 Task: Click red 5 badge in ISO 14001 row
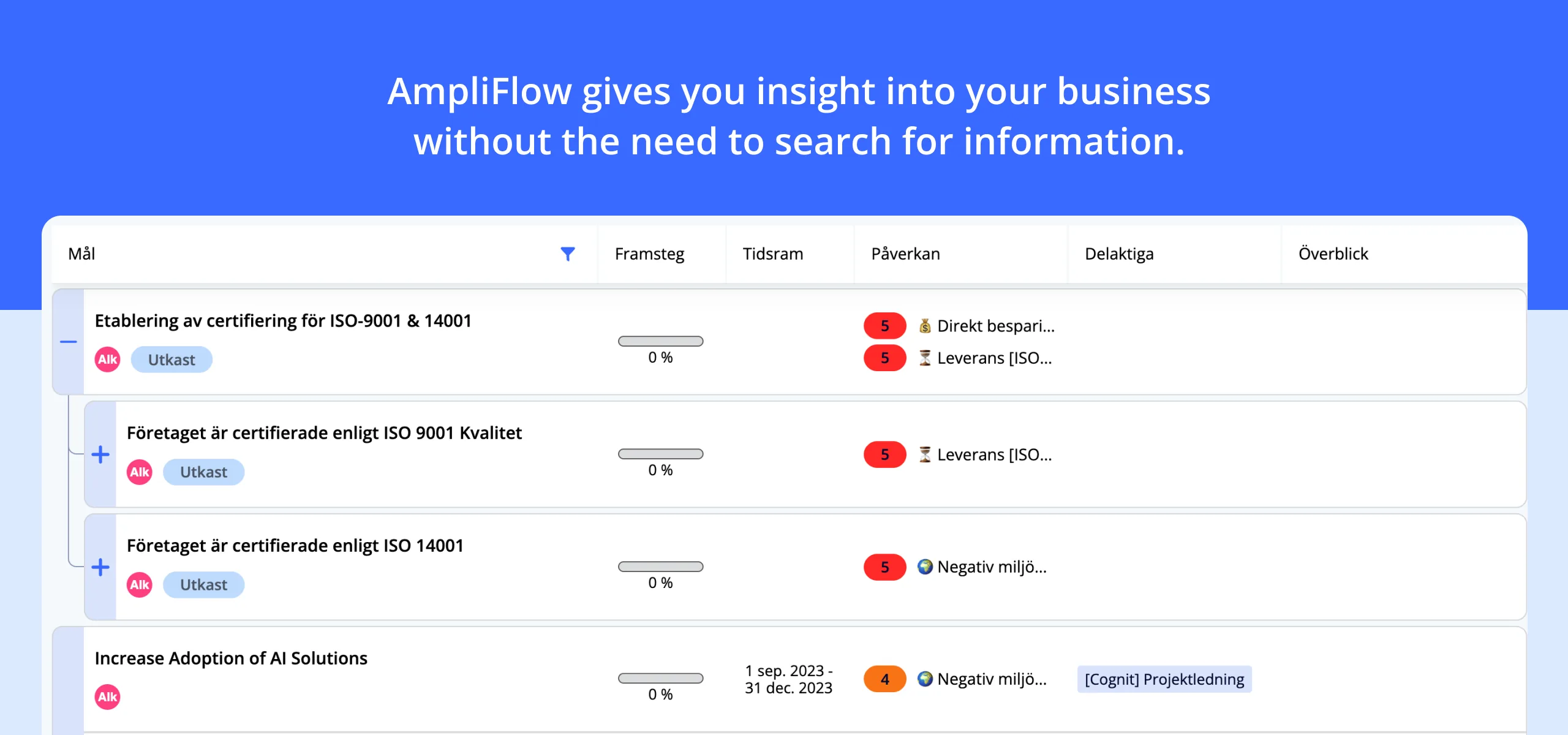(884, 567)
